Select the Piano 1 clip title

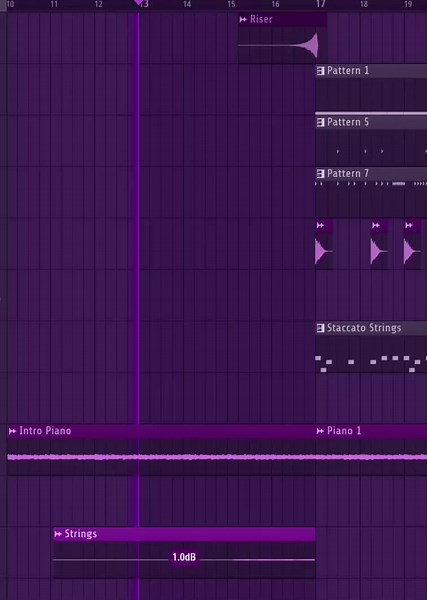tap(344, 431)
